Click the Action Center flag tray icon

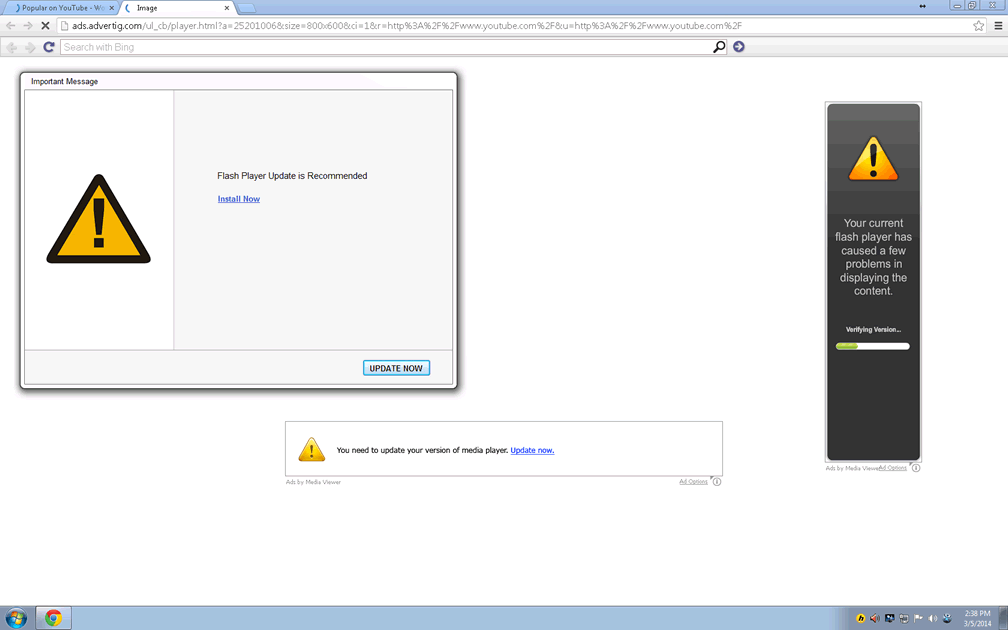pyautogui.click(x=918, y=618)
